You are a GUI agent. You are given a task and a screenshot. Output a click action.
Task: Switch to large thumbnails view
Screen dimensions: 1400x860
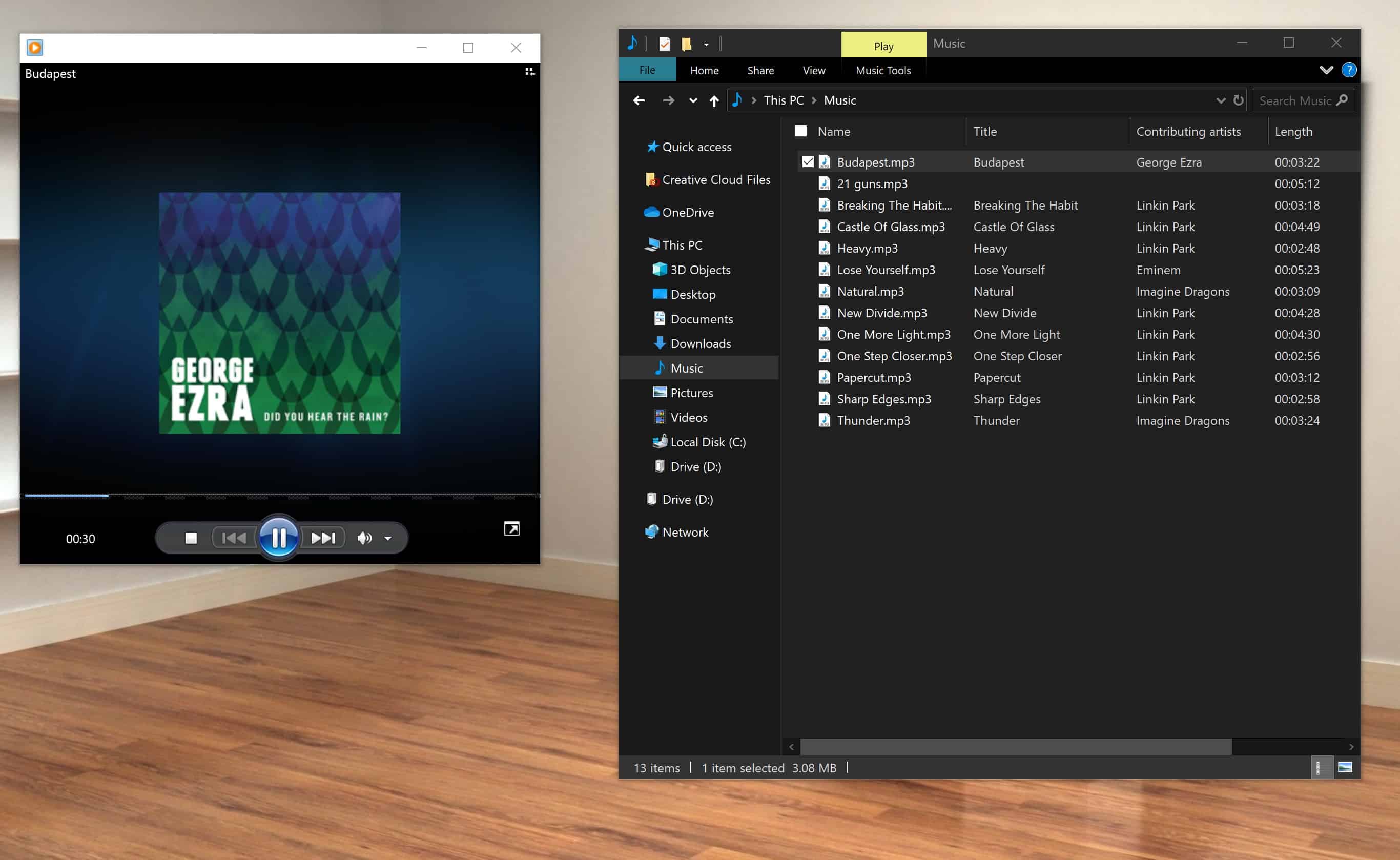coord(1345,768)
